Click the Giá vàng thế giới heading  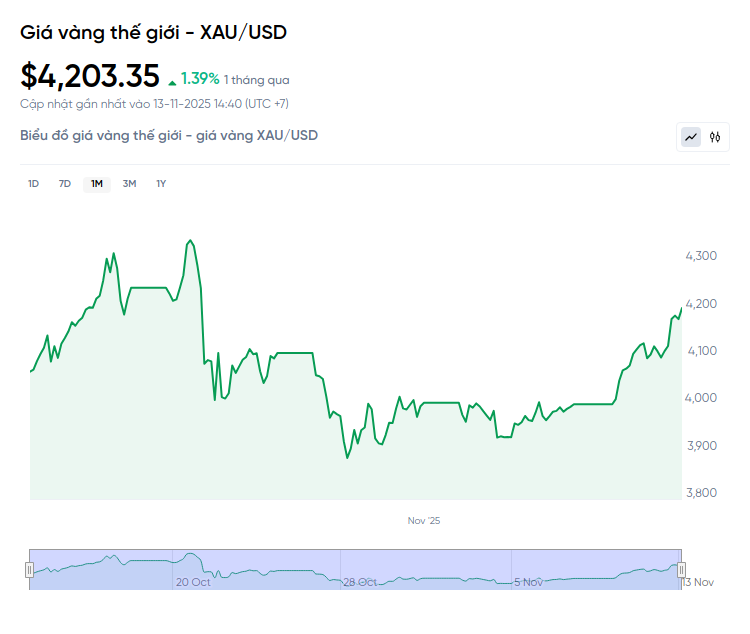(154, 32)
